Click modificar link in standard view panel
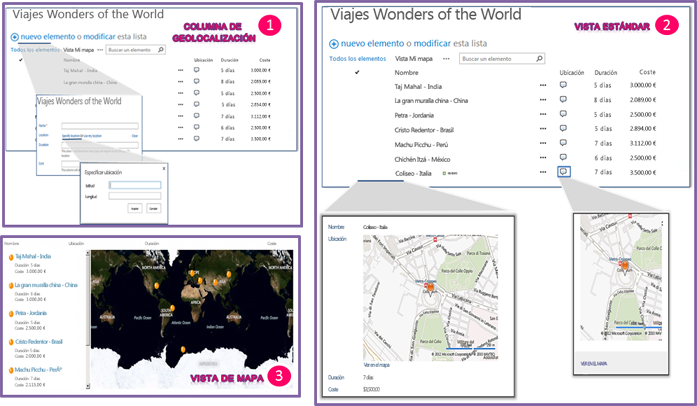 (x=432, y=44)
